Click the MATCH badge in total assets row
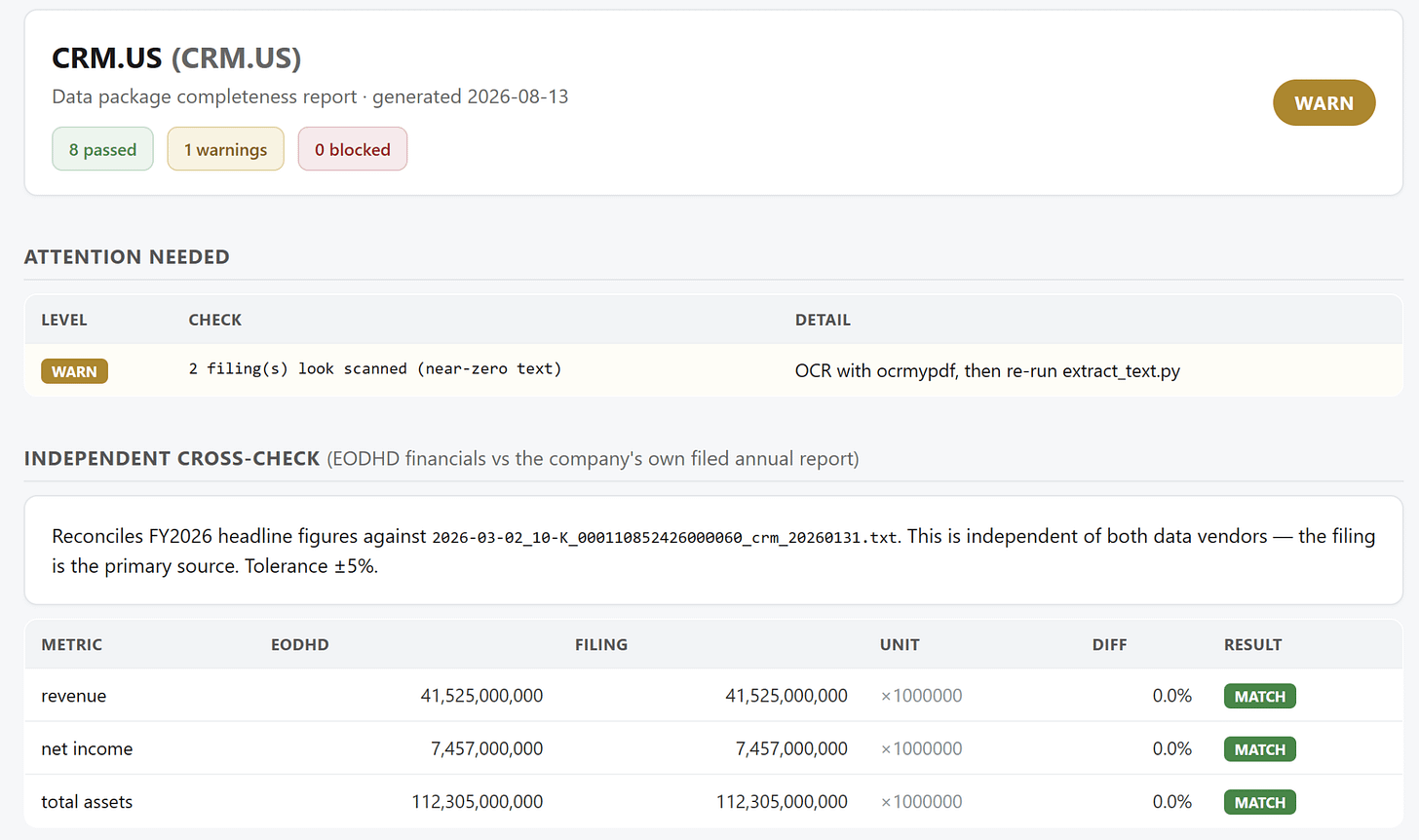 tap(1259, 802)
